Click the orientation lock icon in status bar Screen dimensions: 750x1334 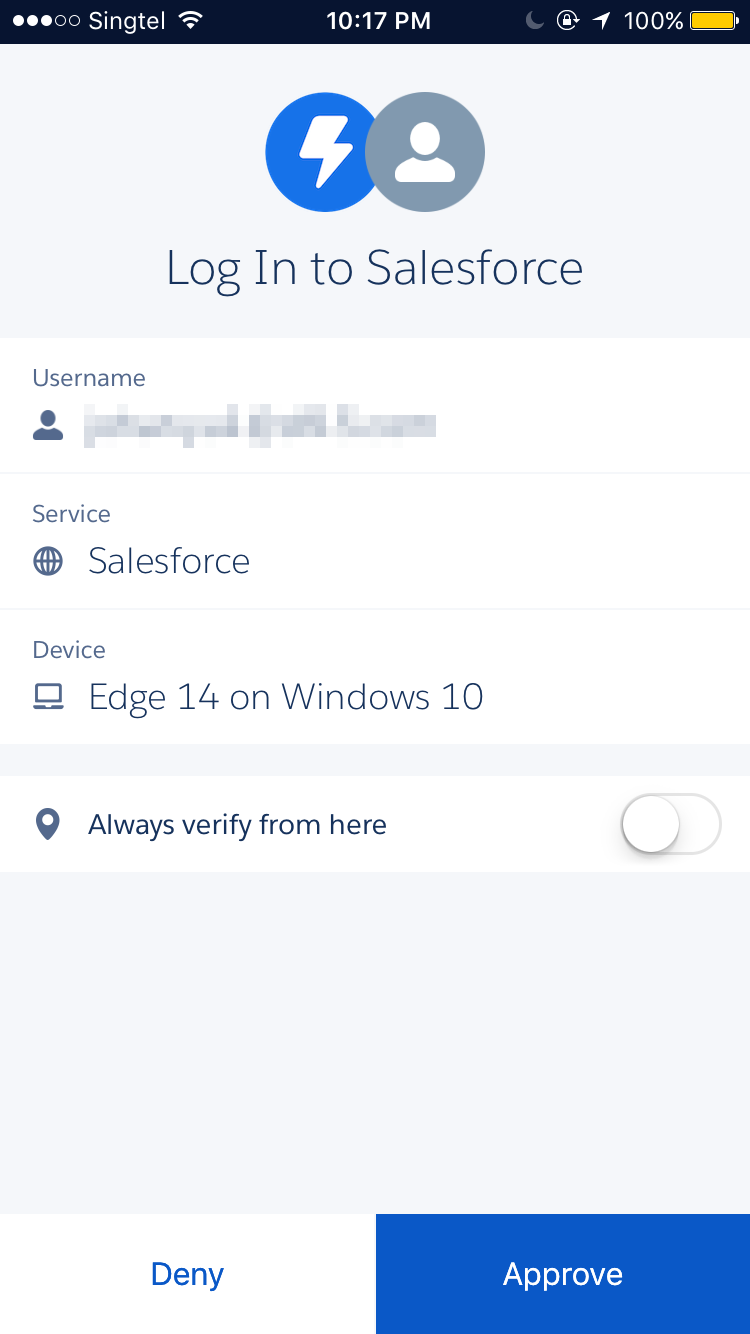[x=567, y=19]
